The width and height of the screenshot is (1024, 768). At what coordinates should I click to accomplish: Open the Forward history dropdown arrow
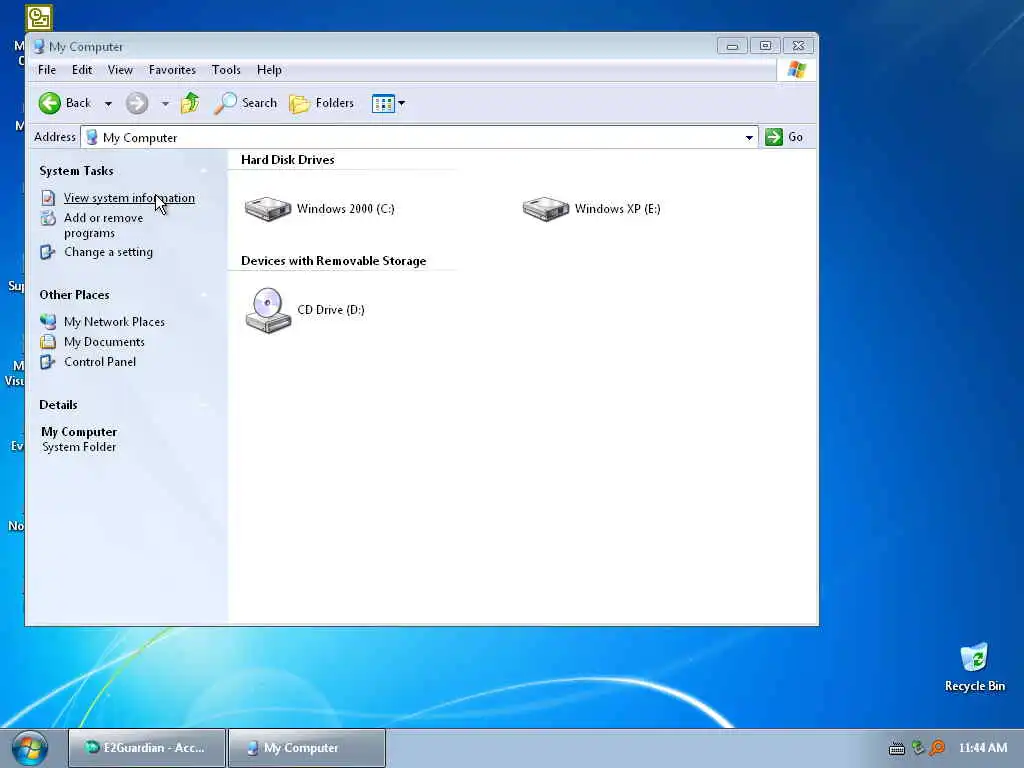(x=165, y=103)
